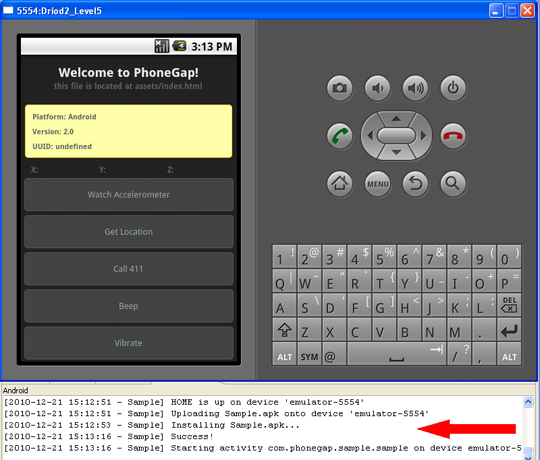The width and height of the screenshot is (540, 460).
Task: Click the DEL key on emulator keyboard
Action: click(x=509, y=305)
